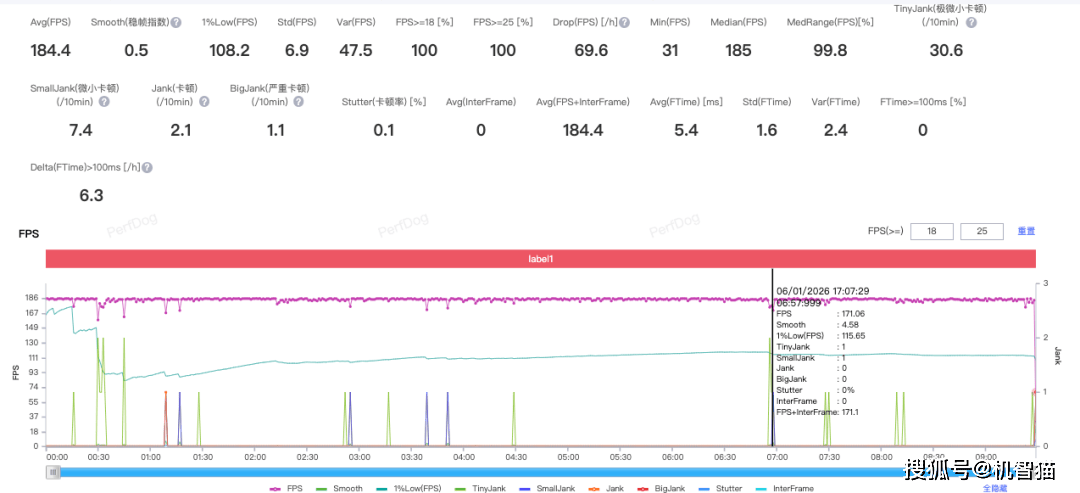Click help icon beside Drop(FPS) [/h]
The image size is (1080, 493).
pos(624,22)
